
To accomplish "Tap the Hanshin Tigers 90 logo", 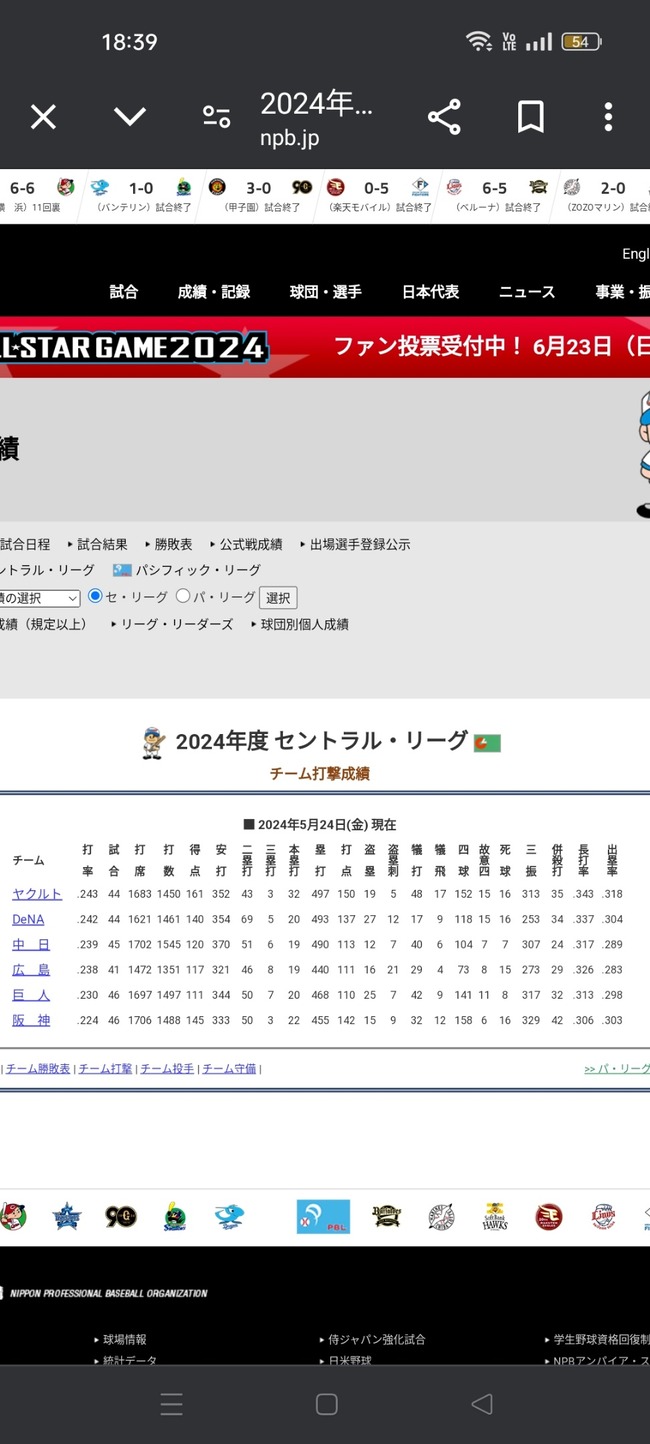I will 121,1217.
